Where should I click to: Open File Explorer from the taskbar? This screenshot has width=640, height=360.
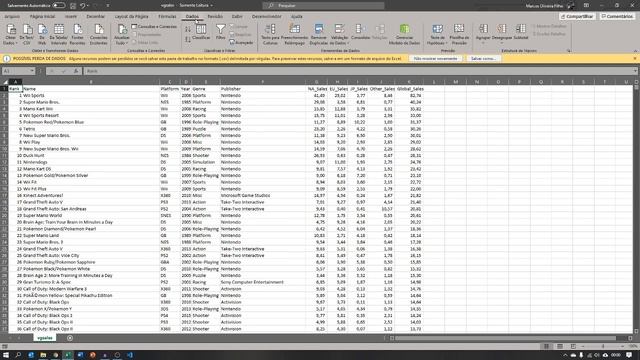pos(43,355)
